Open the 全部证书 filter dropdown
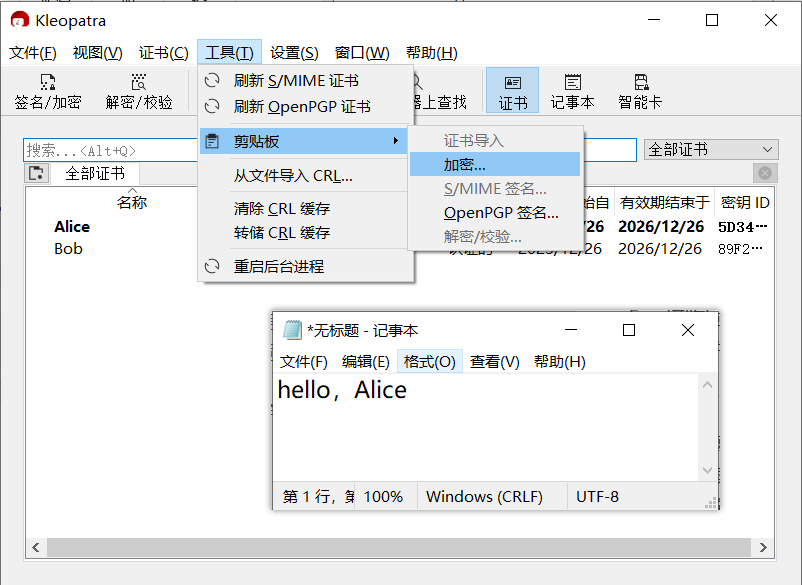Screen dimensions: 802x585 tap(711, 149)
